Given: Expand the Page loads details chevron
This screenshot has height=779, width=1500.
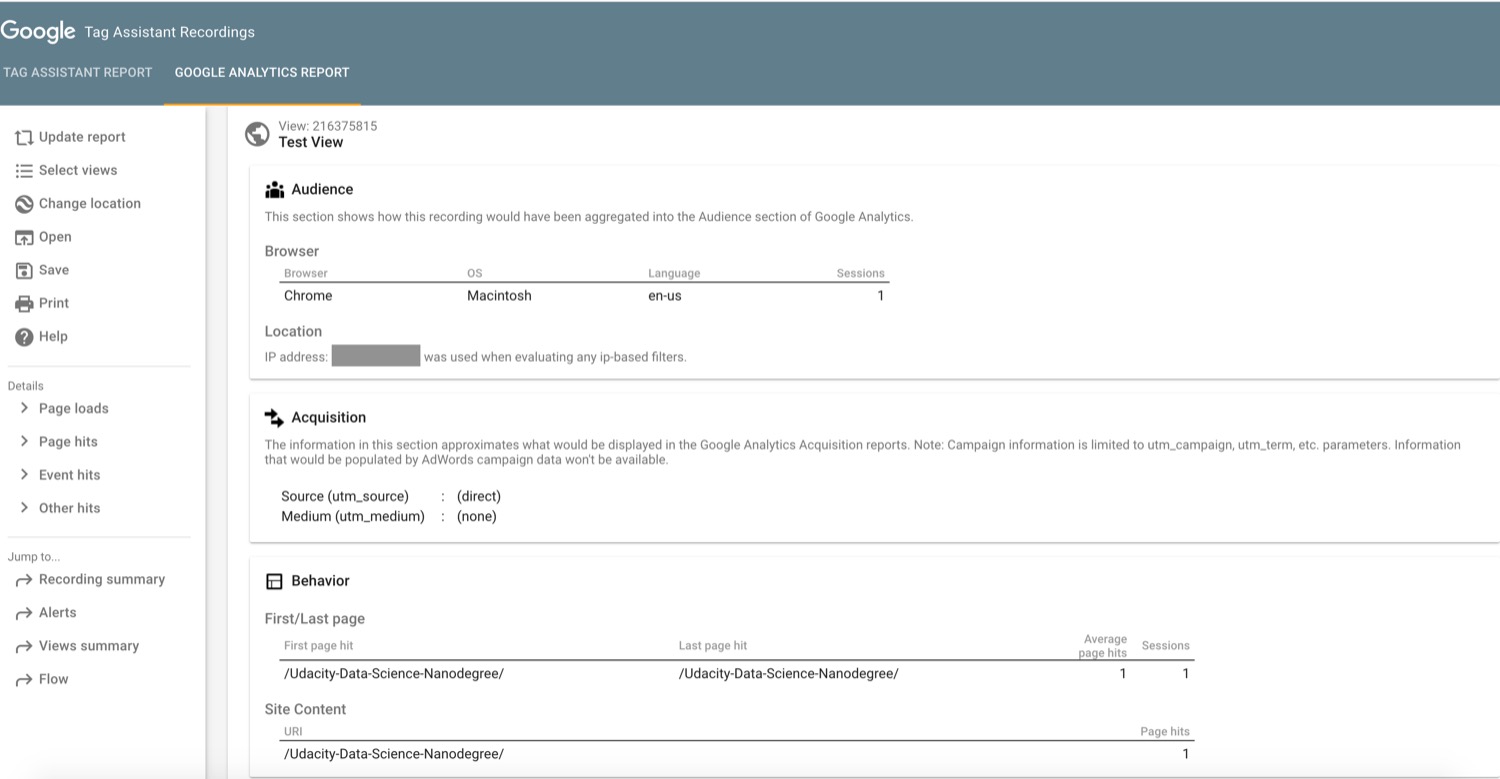Looking at the screenshot, I should click(x=24, y=408).
